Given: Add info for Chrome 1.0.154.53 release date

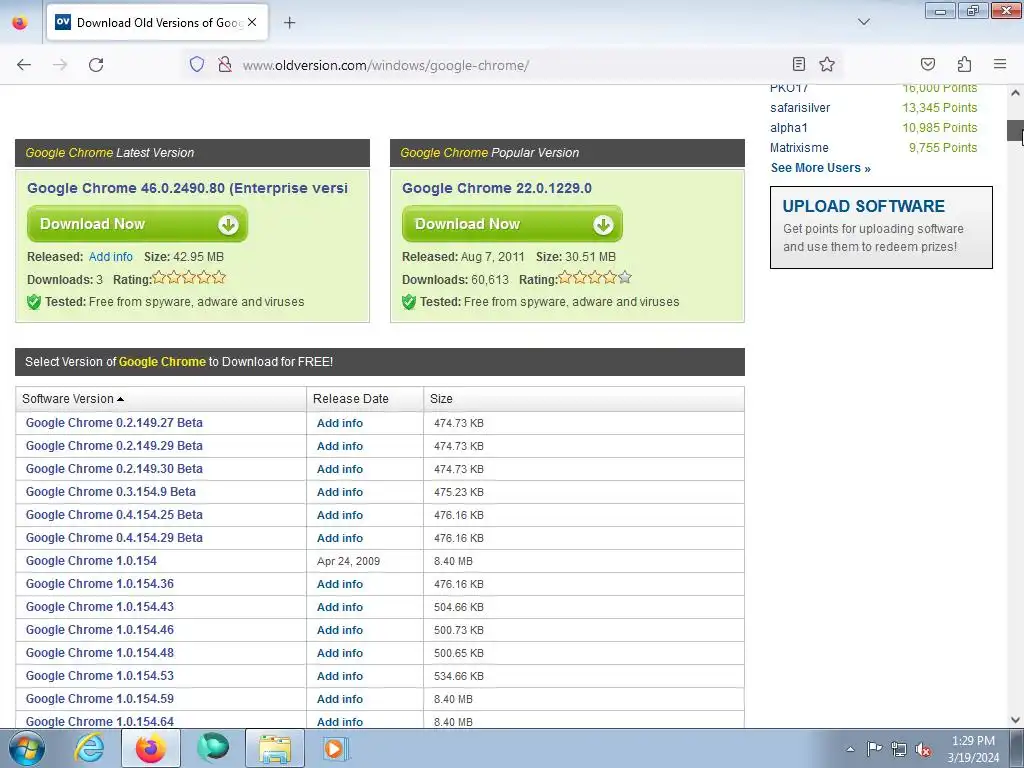Looking at the screenshot, I should pyautogui.click(x=340, y=676).
